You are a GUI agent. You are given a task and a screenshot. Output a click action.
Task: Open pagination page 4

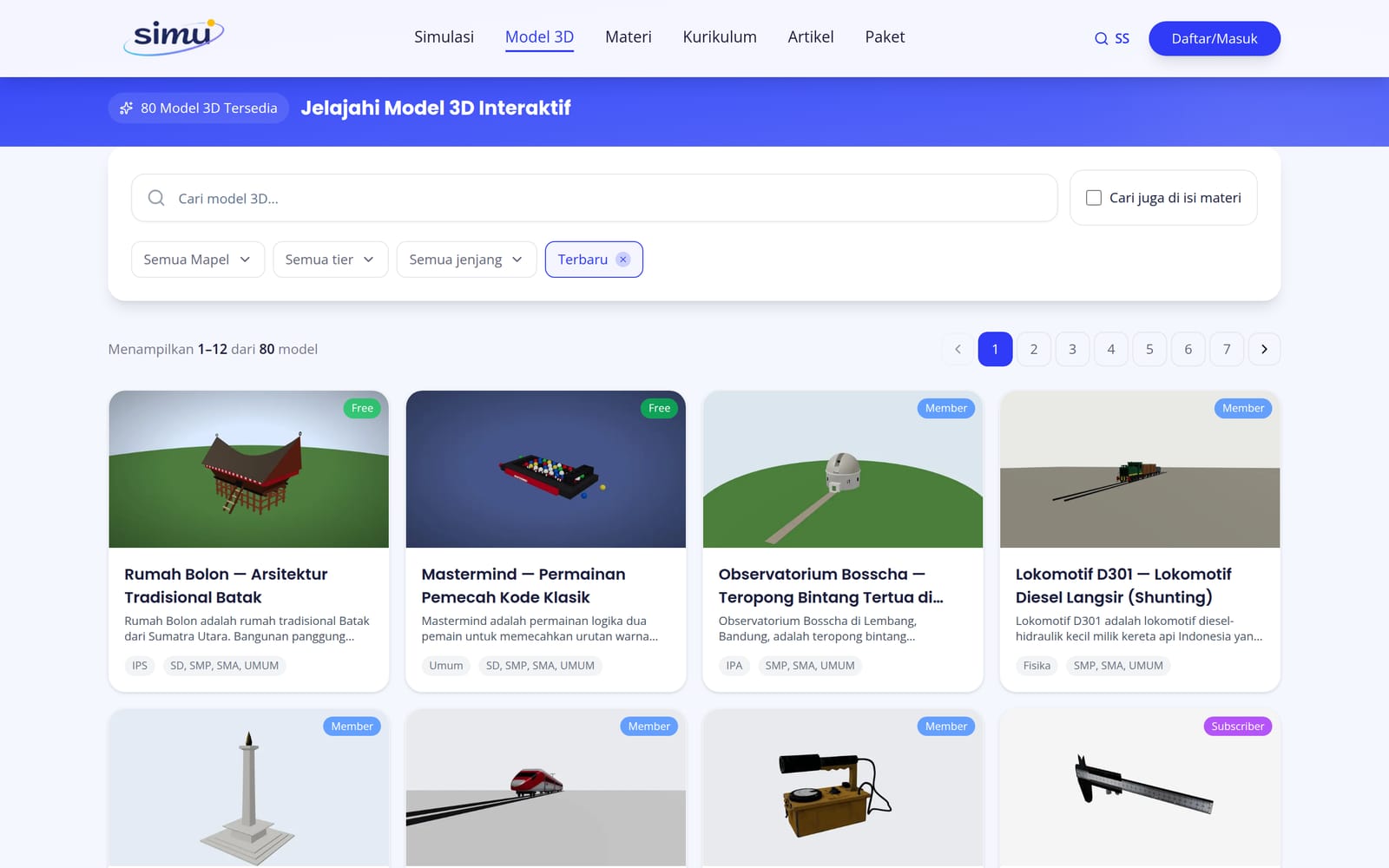coord(1111,349)
